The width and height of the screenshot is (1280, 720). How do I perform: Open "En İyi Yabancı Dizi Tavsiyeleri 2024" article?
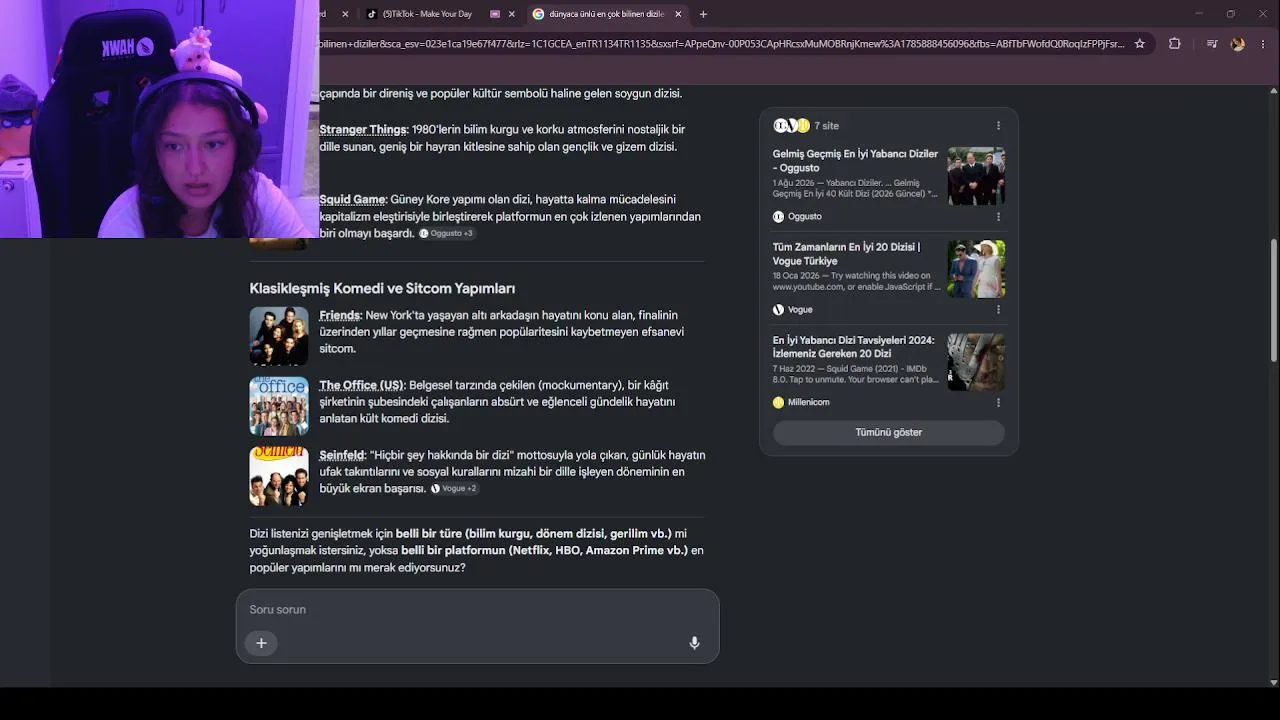(x=854, y=347)
